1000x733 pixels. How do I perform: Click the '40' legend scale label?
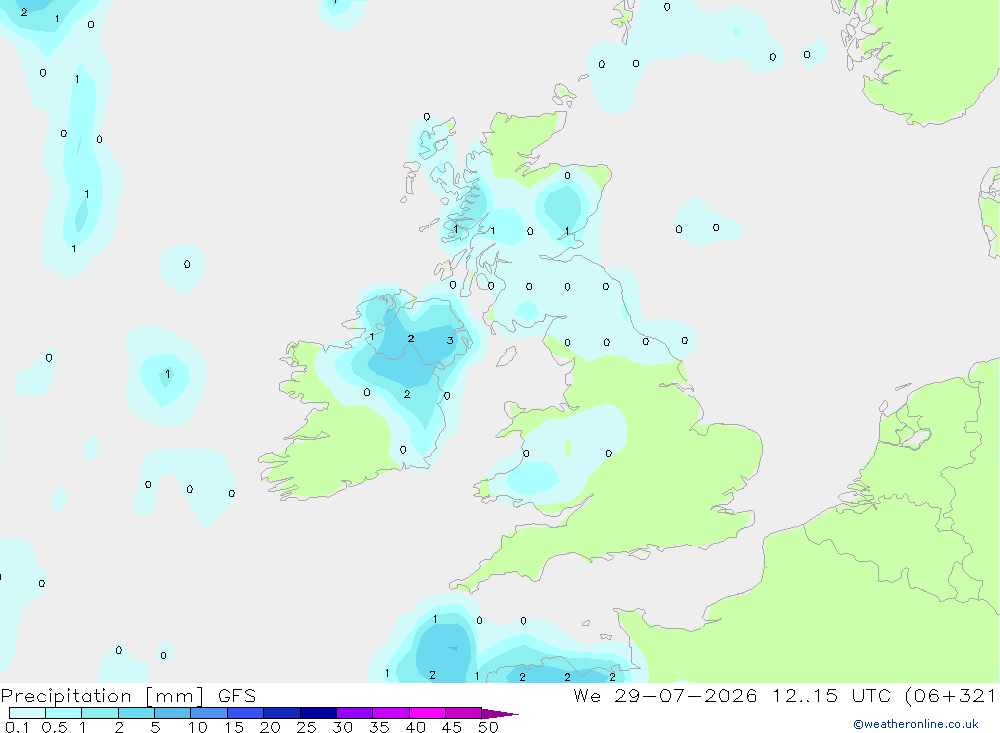[x=416, y=727]
